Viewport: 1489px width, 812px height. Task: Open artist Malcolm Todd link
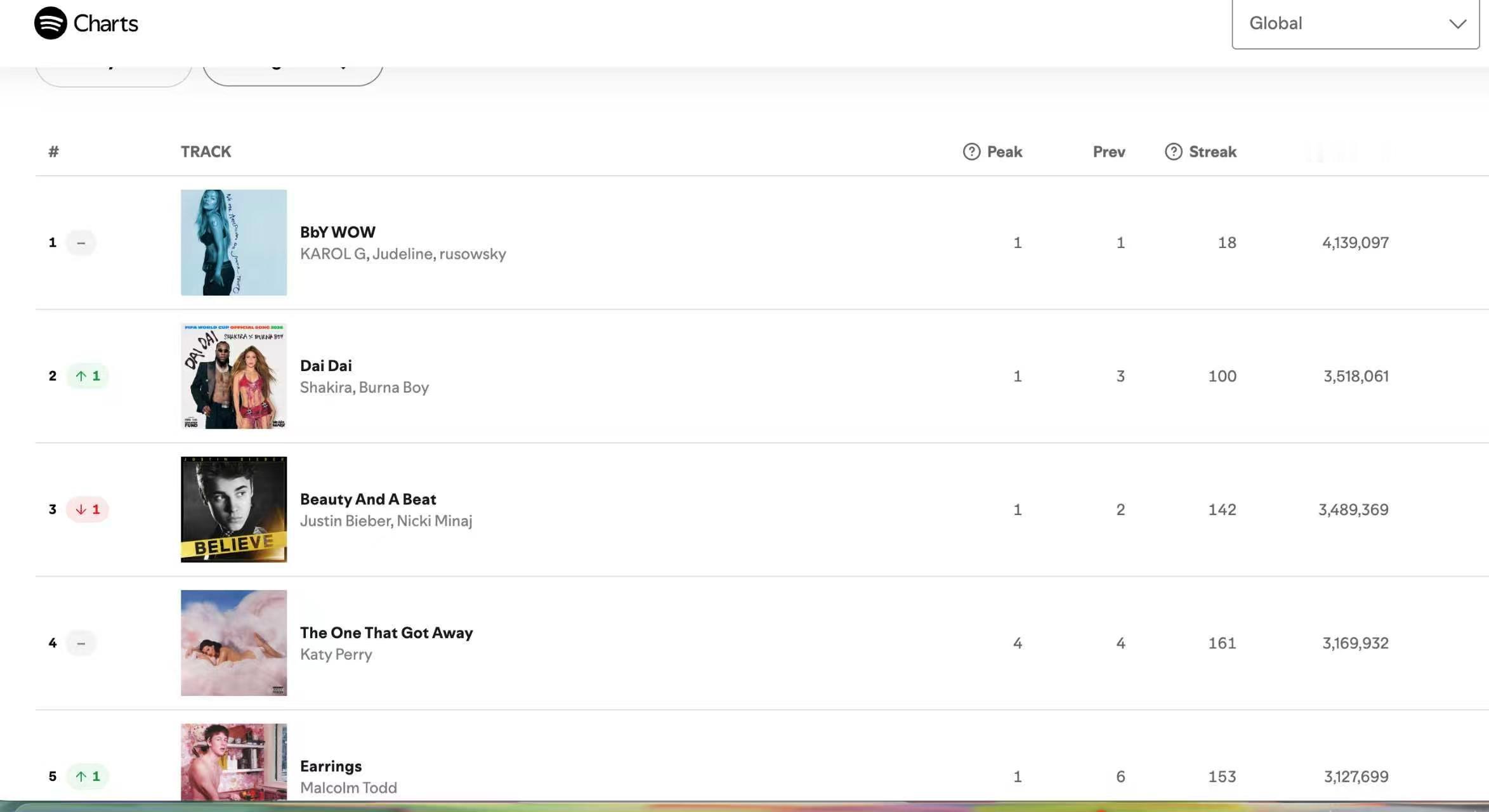click(348, 788)
